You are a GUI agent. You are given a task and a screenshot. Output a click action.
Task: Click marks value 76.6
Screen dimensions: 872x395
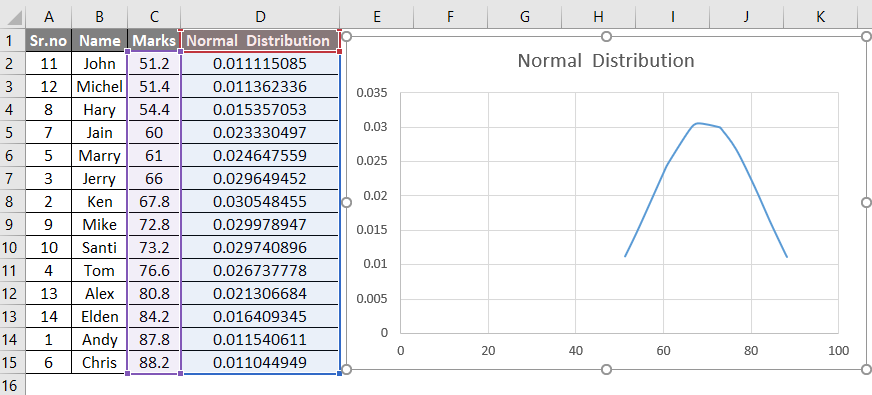(154, 270)
